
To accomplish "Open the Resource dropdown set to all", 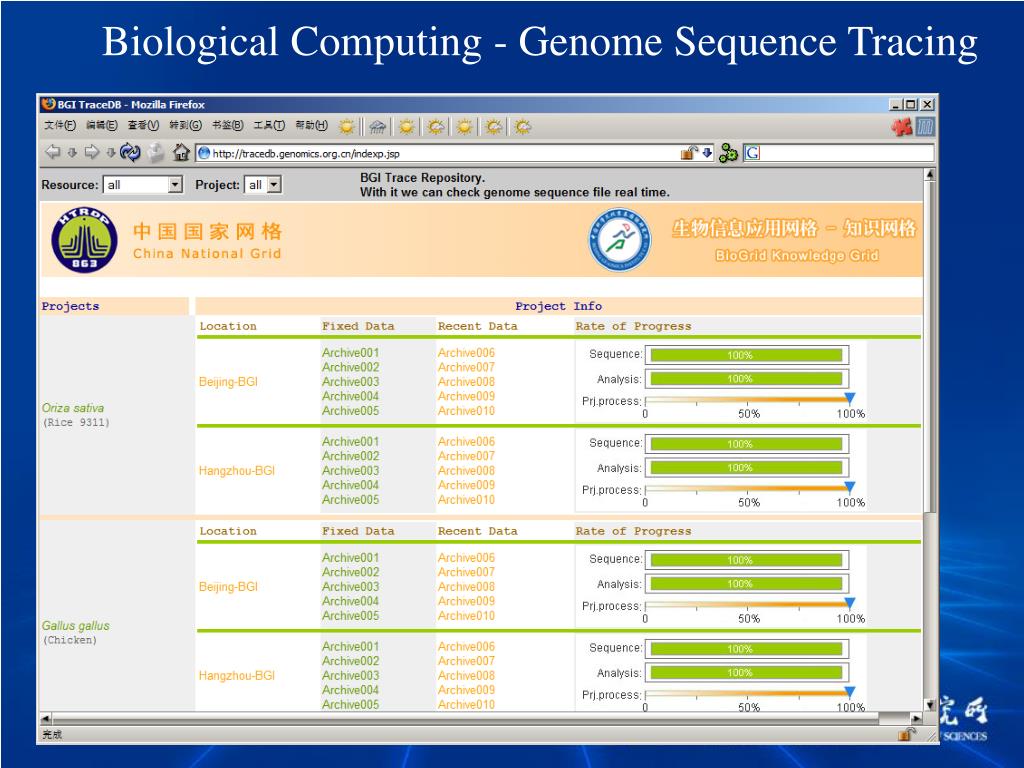I will coord(142,185).
